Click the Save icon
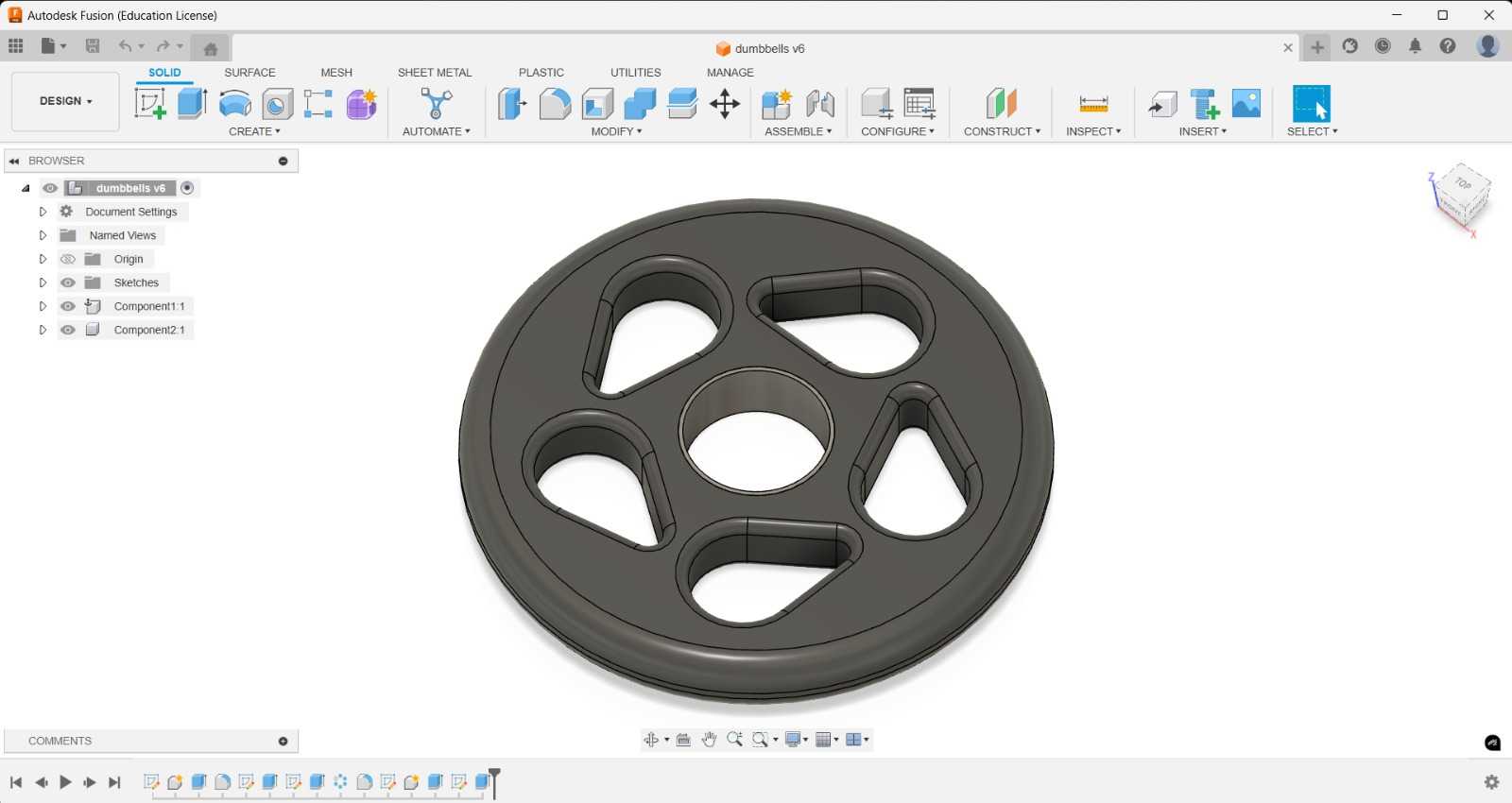 click(93, 46)
